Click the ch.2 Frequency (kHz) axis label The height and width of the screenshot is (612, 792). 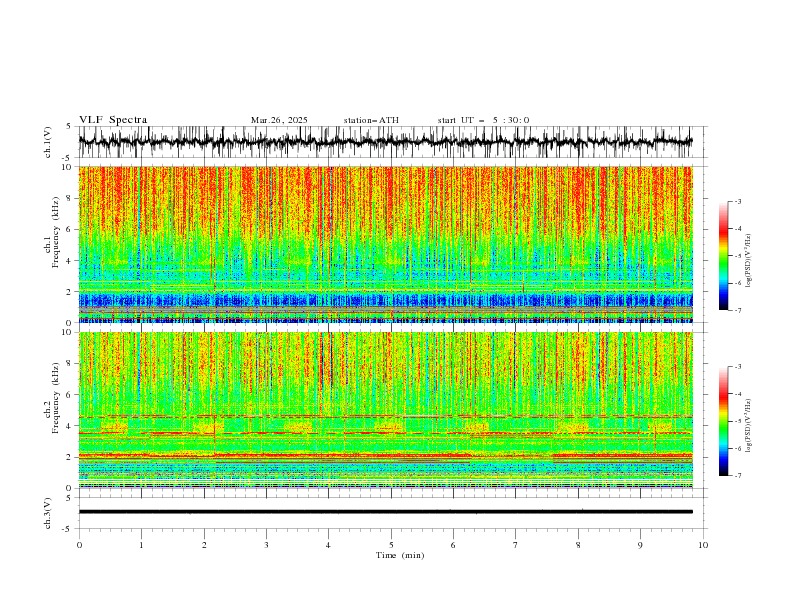[52, 398]
